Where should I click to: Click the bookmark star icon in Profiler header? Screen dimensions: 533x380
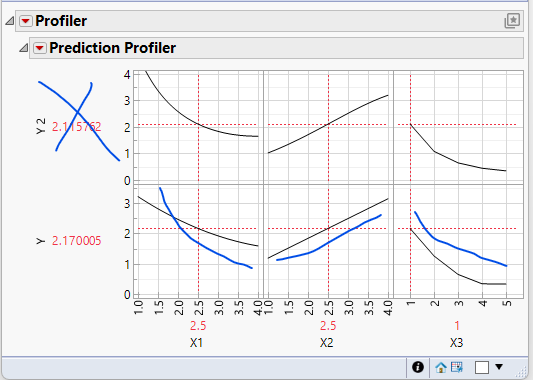[512, 21]
